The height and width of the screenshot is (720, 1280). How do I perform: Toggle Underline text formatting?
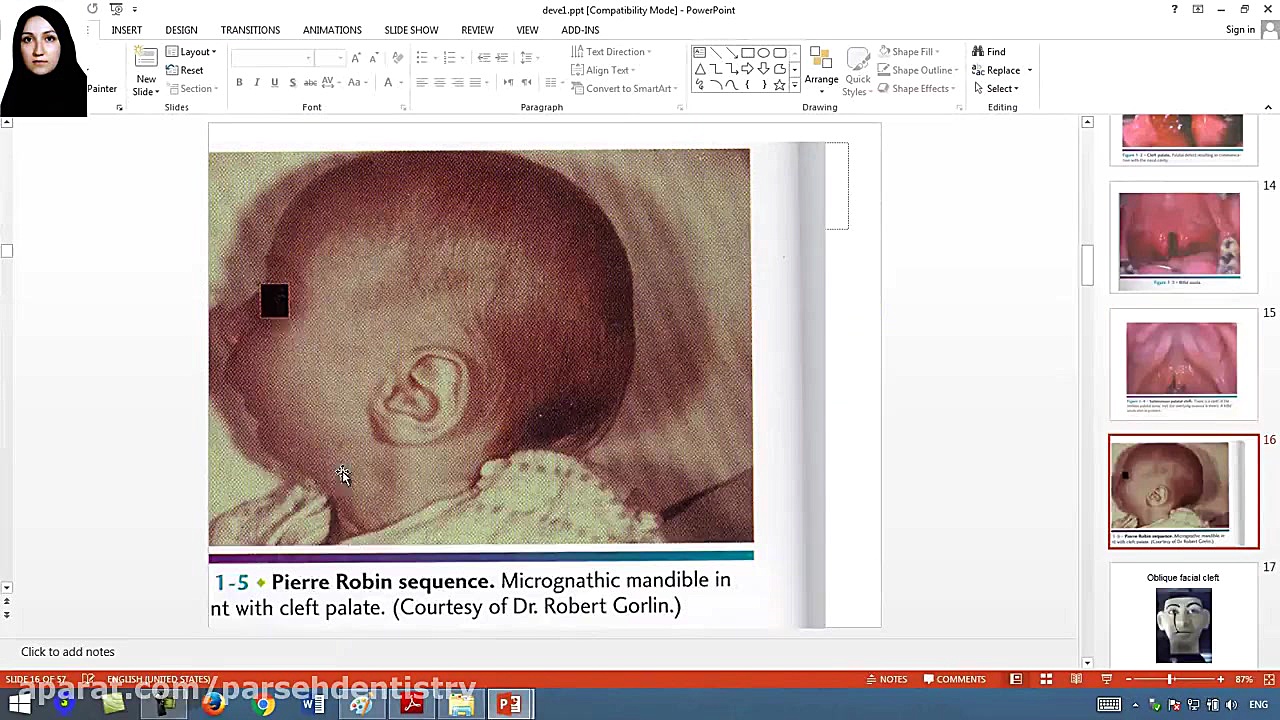(274, 83)
